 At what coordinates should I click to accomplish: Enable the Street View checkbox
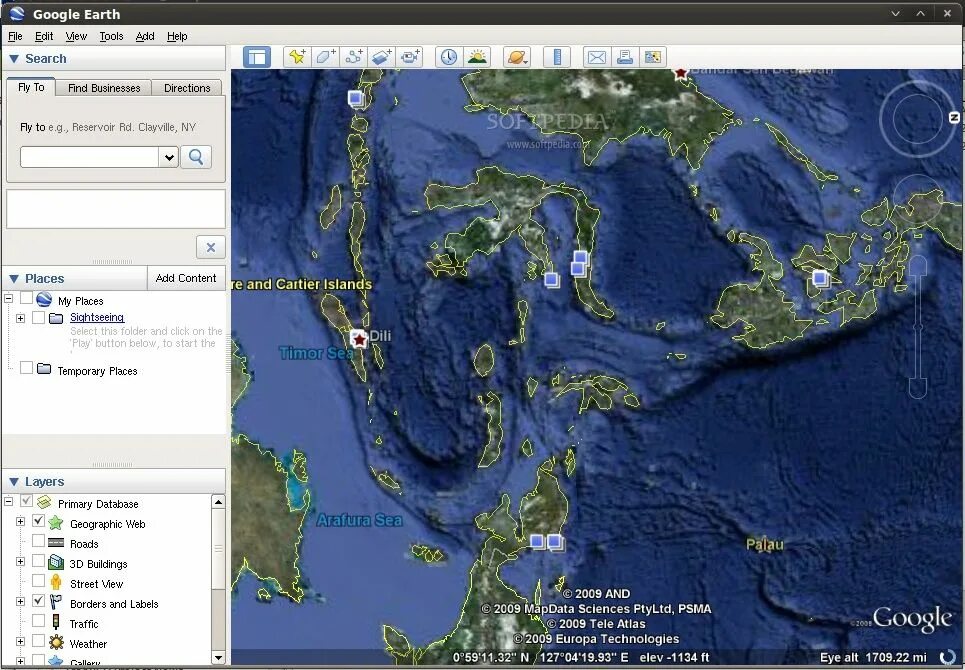(38, 581)
